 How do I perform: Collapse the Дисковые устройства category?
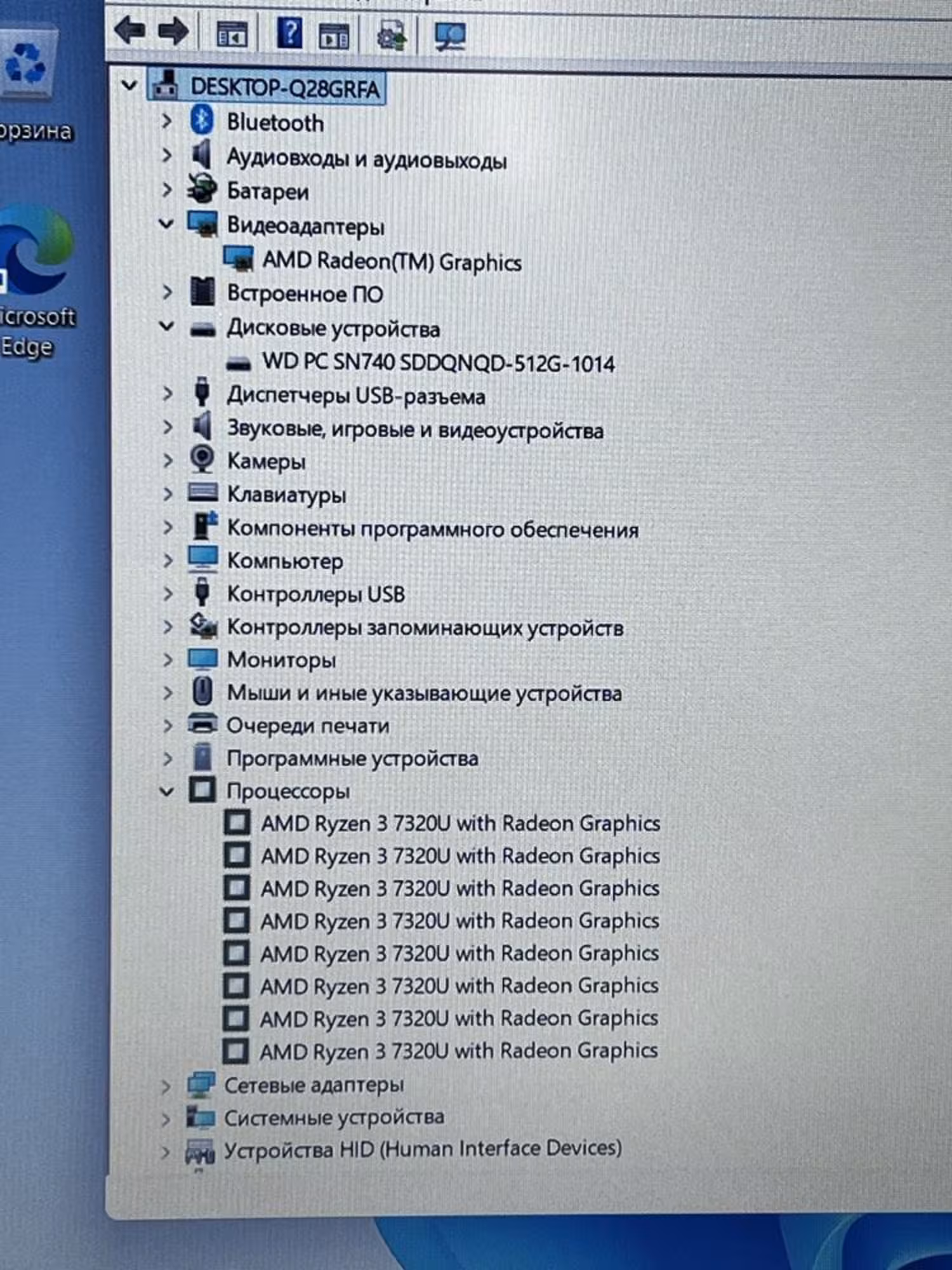pyautogui.click(x=166, y=326)
